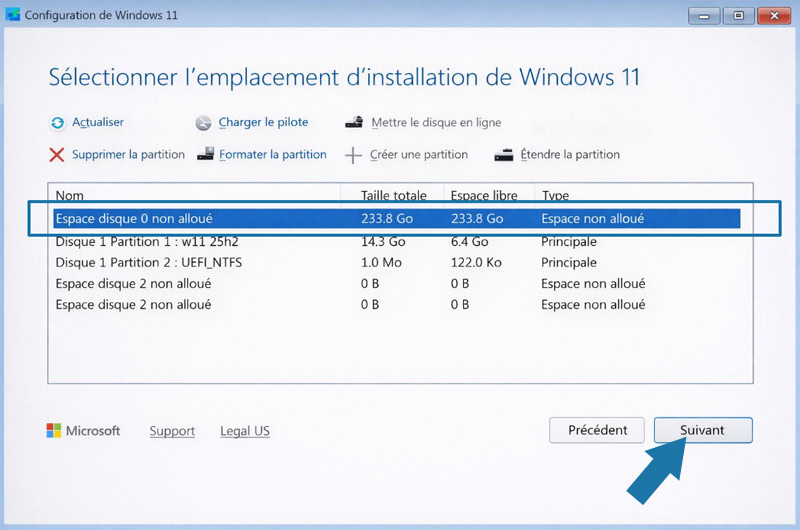Open the Support link

172,431
